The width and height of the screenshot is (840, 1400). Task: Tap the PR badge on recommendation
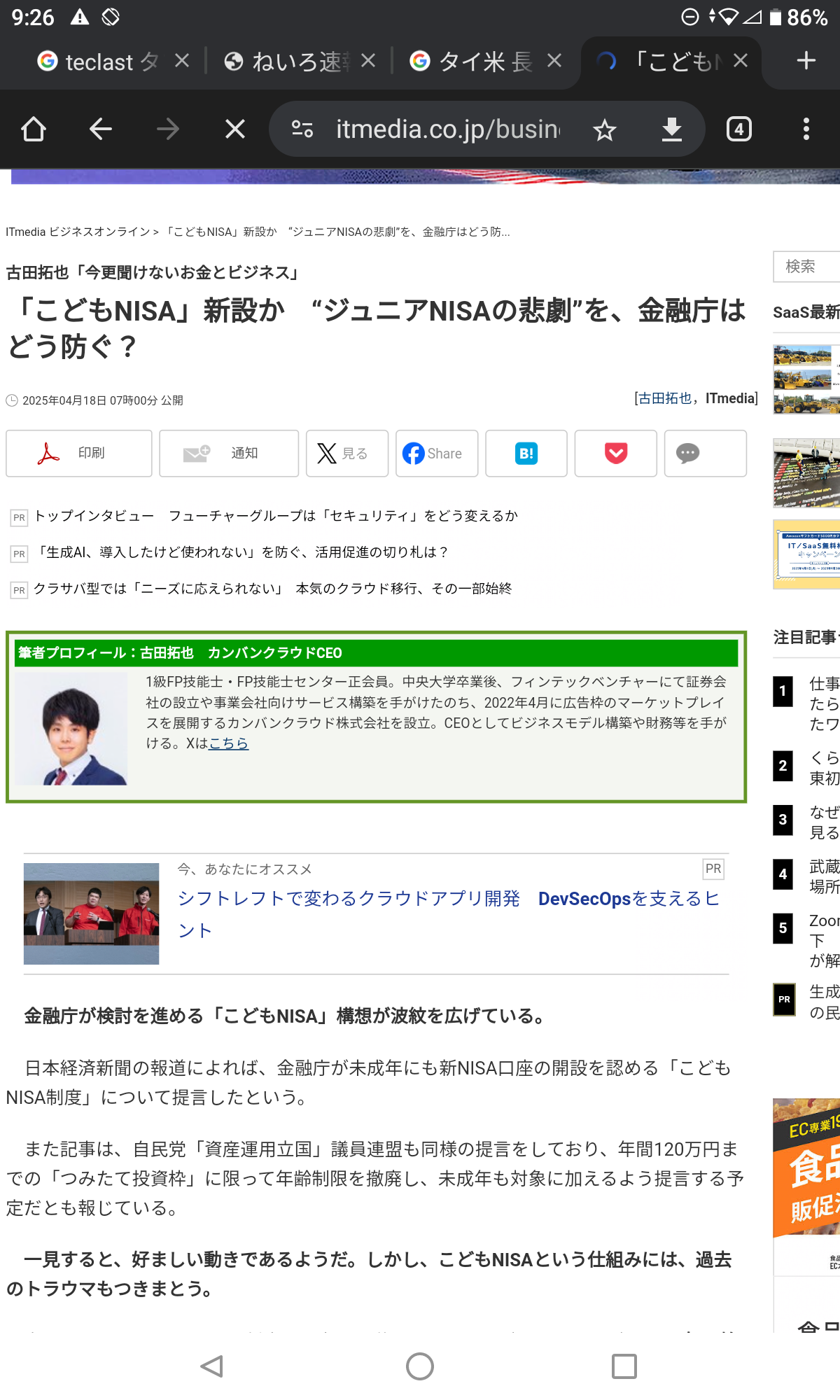point(713,869)
